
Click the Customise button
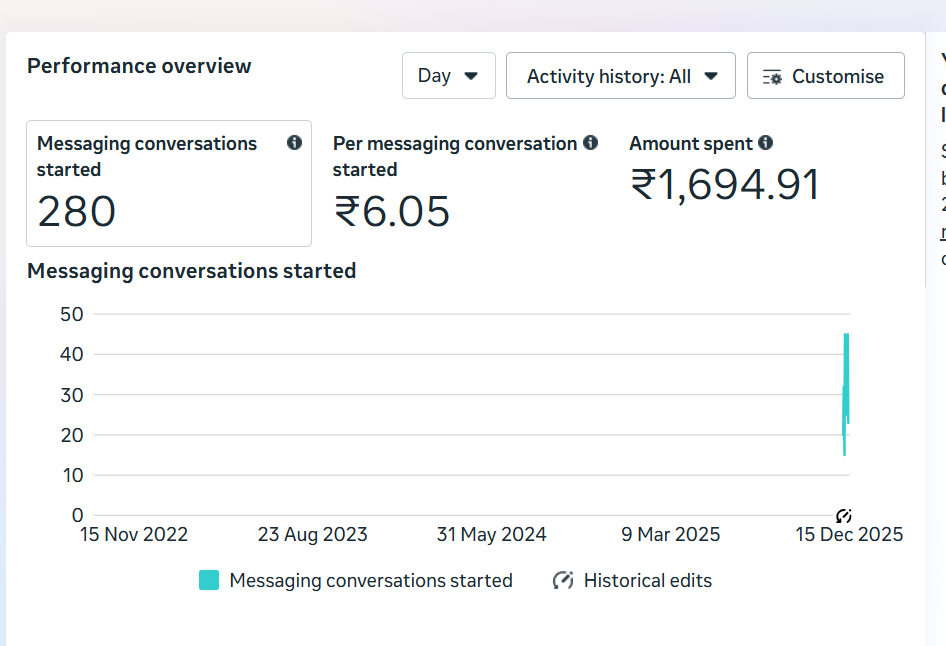pos(825,76)
